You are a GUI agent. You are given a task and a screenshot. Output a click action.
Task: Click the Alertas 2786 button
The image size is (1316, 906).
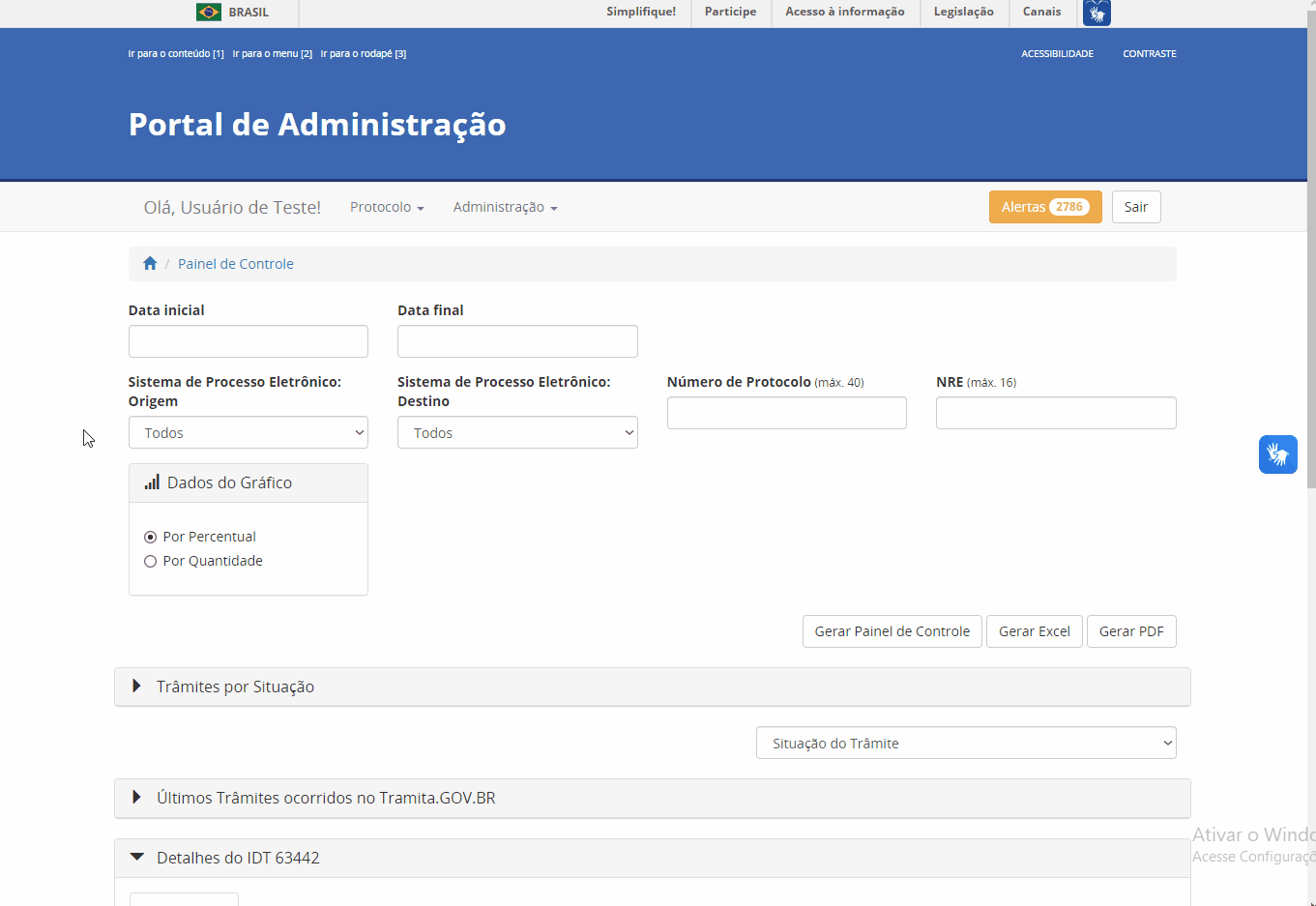click(1045, 207)
